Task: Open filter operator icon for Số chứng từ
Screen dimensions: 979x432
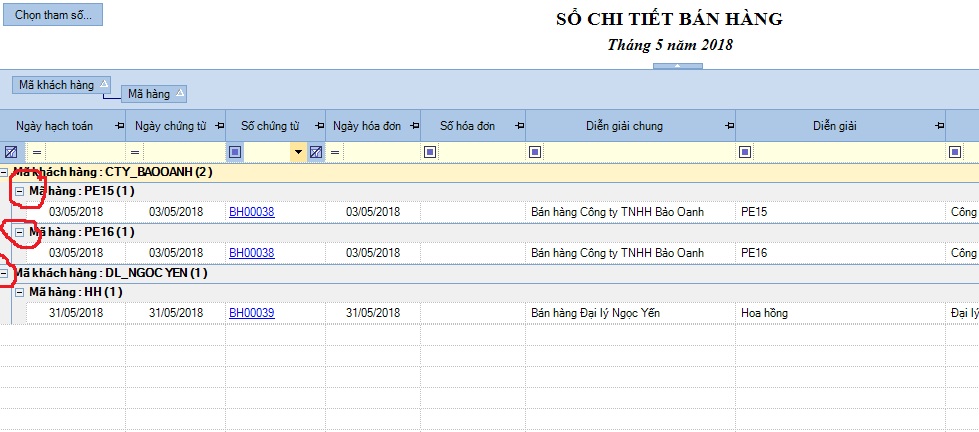Action: tap(235, 152)
